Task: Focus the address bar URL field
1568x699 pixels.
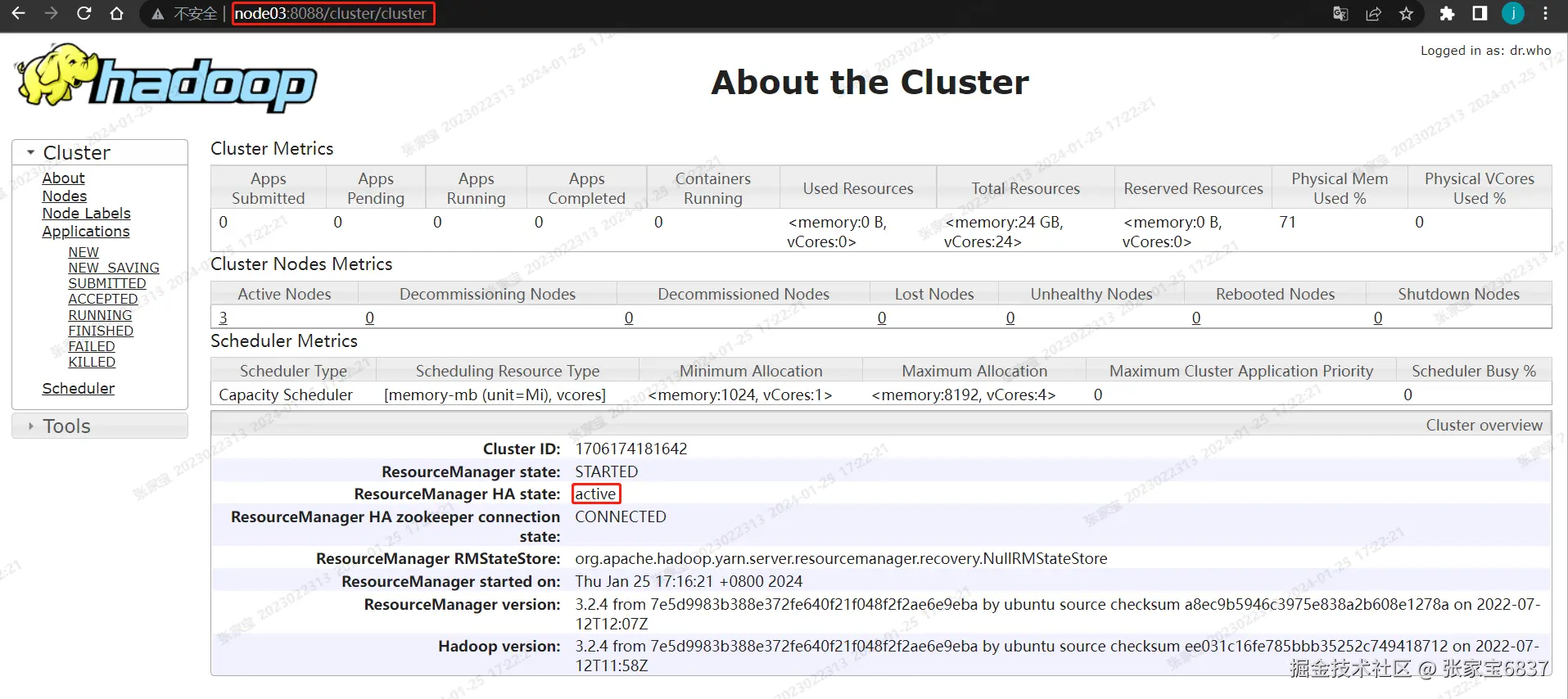Action: coord(330,13)
